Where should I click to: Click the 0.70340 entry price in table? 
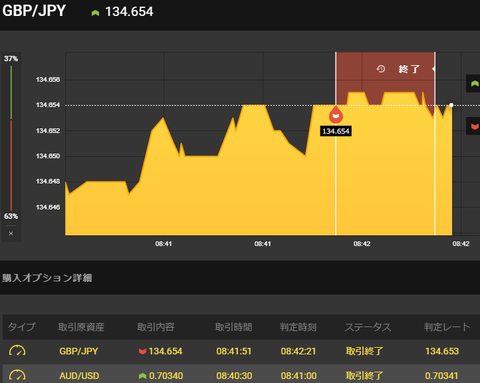[166, 376]
